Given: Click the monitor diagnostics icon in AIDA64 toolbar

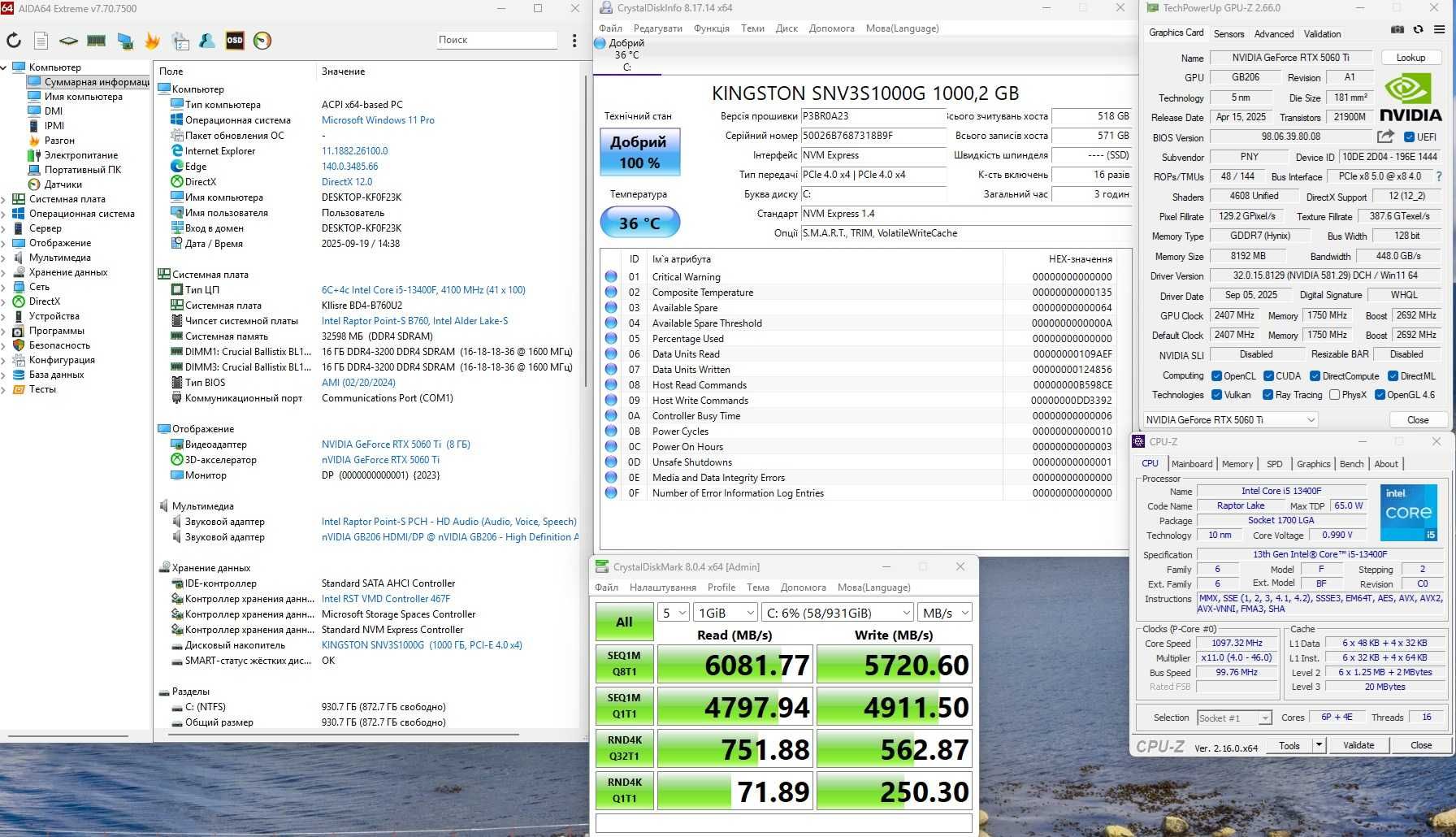Looking at the screenshot, I should pyautogui.click(x=124, y=41).
